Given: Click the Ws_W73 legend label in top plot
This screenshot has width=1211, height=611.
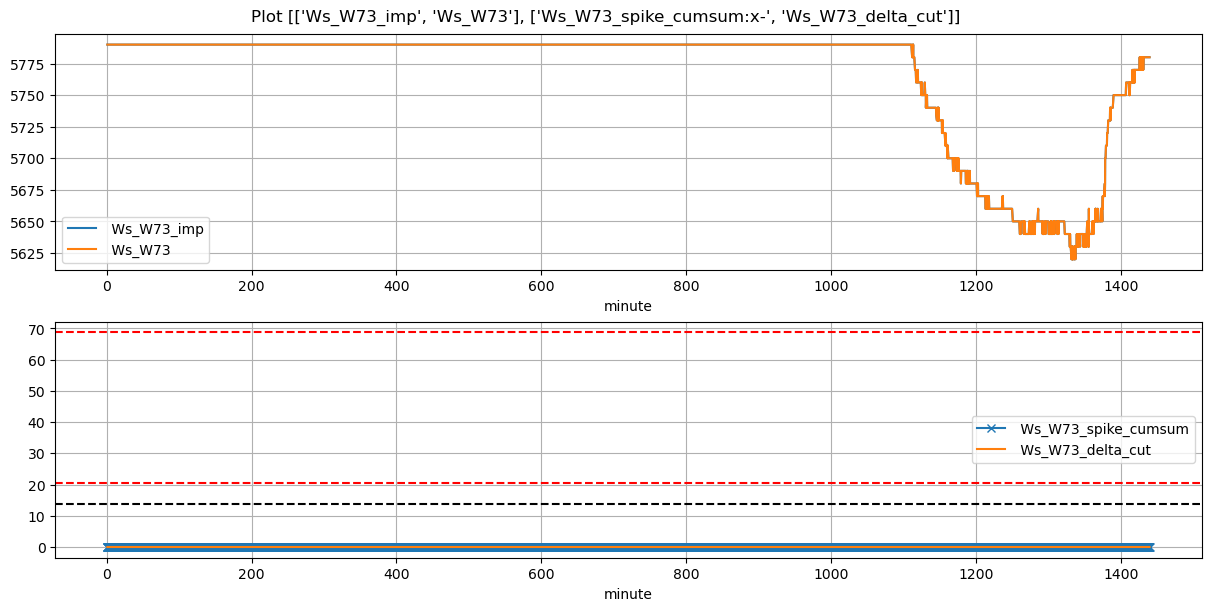Looking at the screenshot, I should (x=139, y=250).
